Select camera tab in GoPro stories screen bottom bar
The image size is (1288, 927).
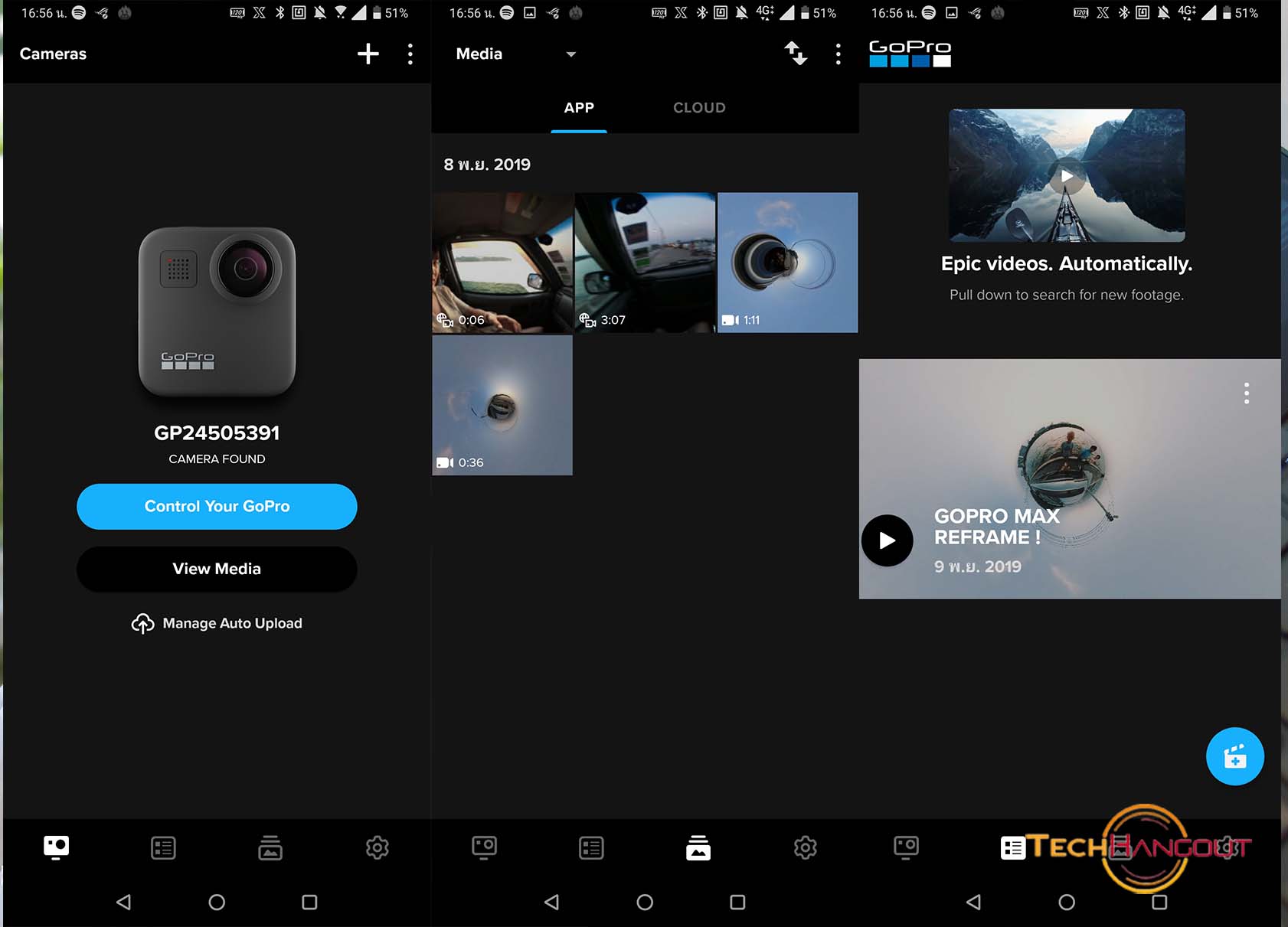(906, 847)
